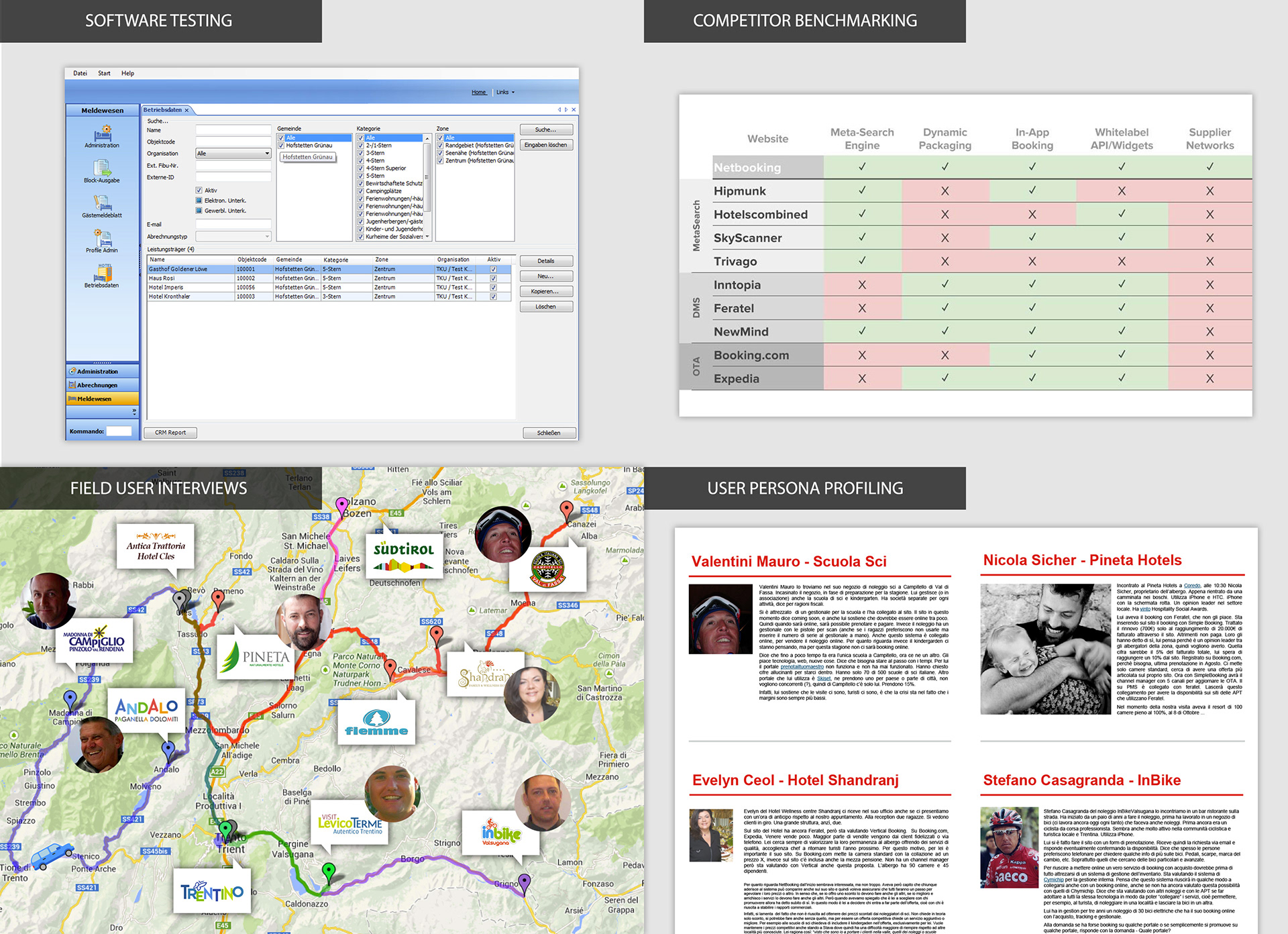Click the blue map pin at Andalo
Image resolution: width=1288 pixels, height=934 pixels.
(x=168, y=751)
